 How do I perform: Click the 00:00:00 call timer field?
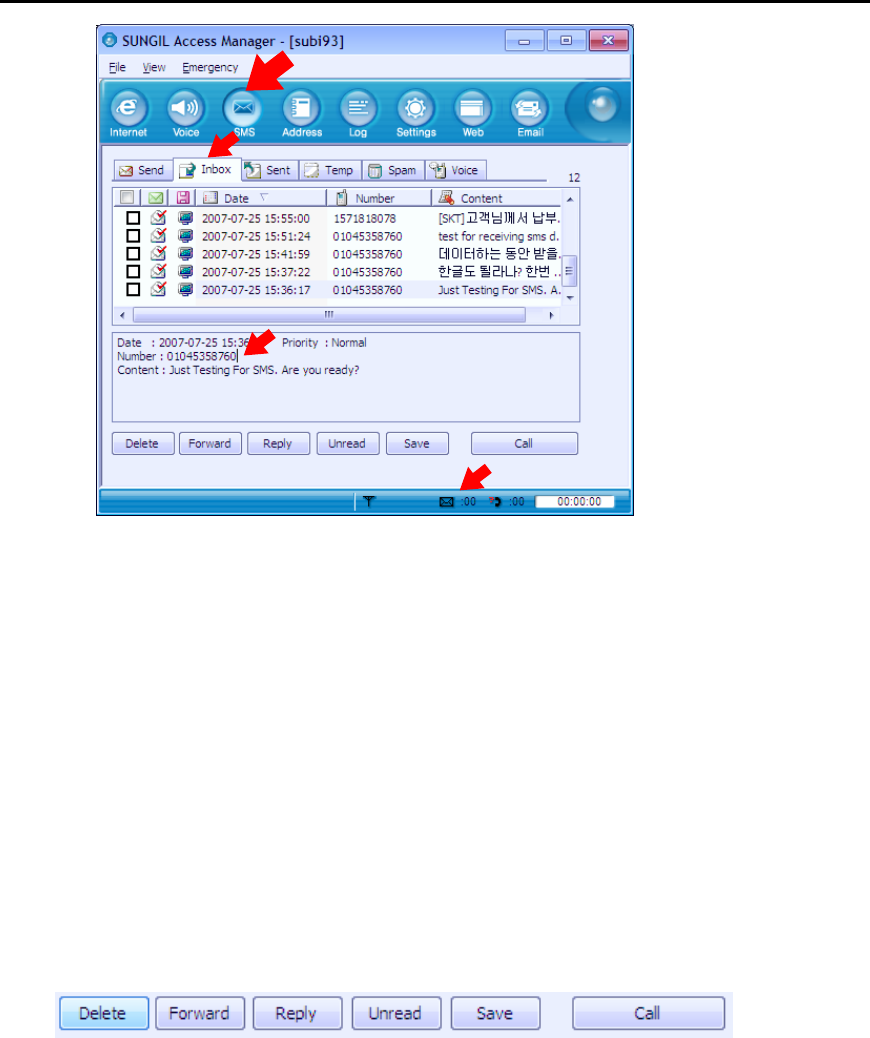click(x=575, y=502)
